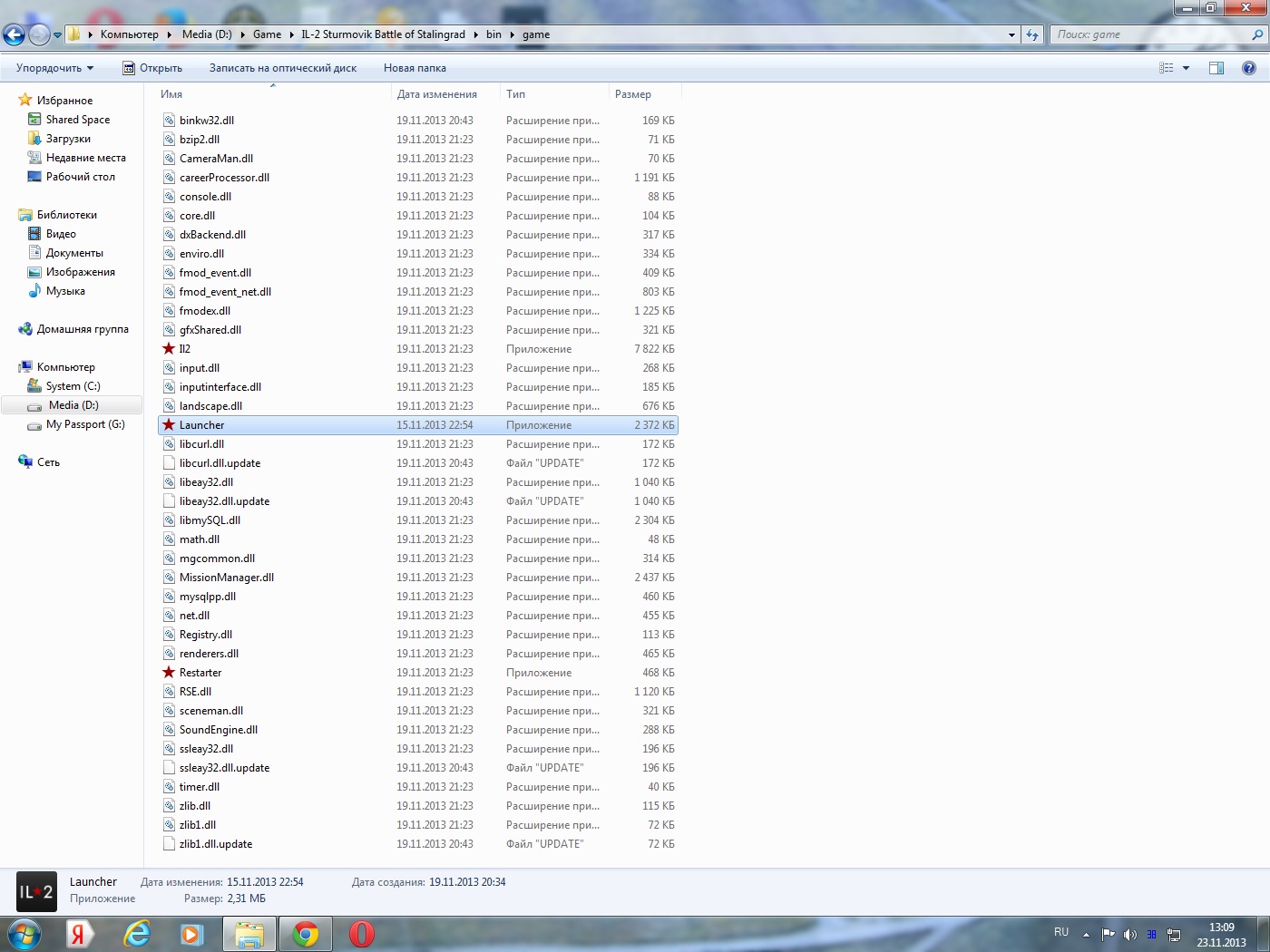Open Google Chrome from the taskbar

pos(306,934)
